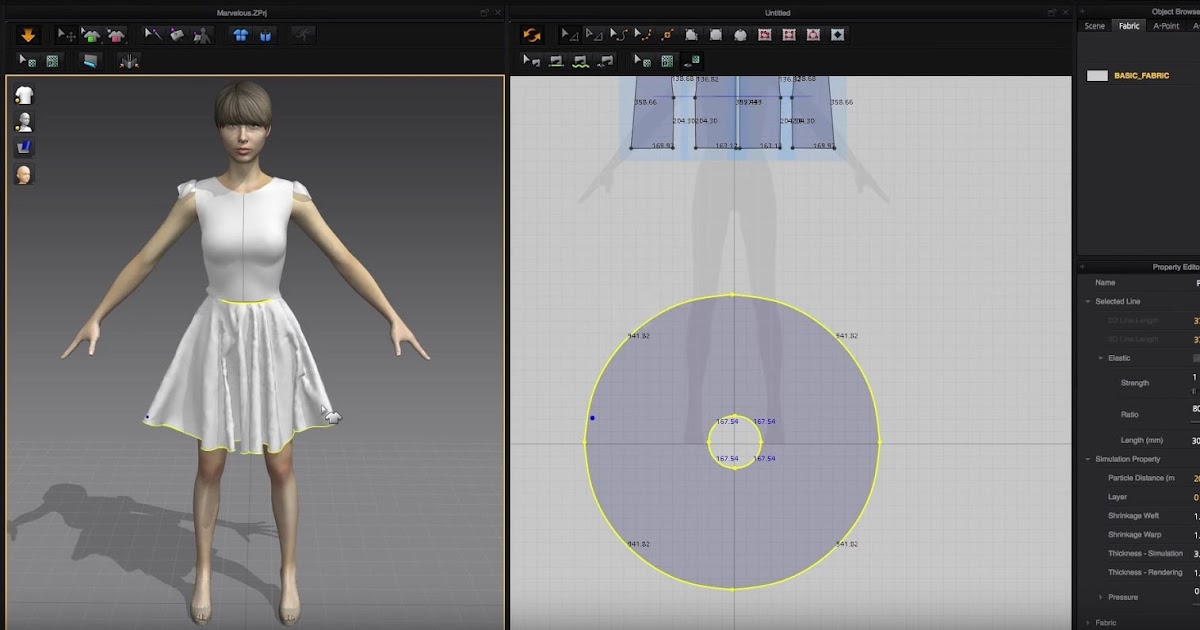1200x630 pixels.
Task: Switch to the Scene tab
Action: tap(1094, 26)
